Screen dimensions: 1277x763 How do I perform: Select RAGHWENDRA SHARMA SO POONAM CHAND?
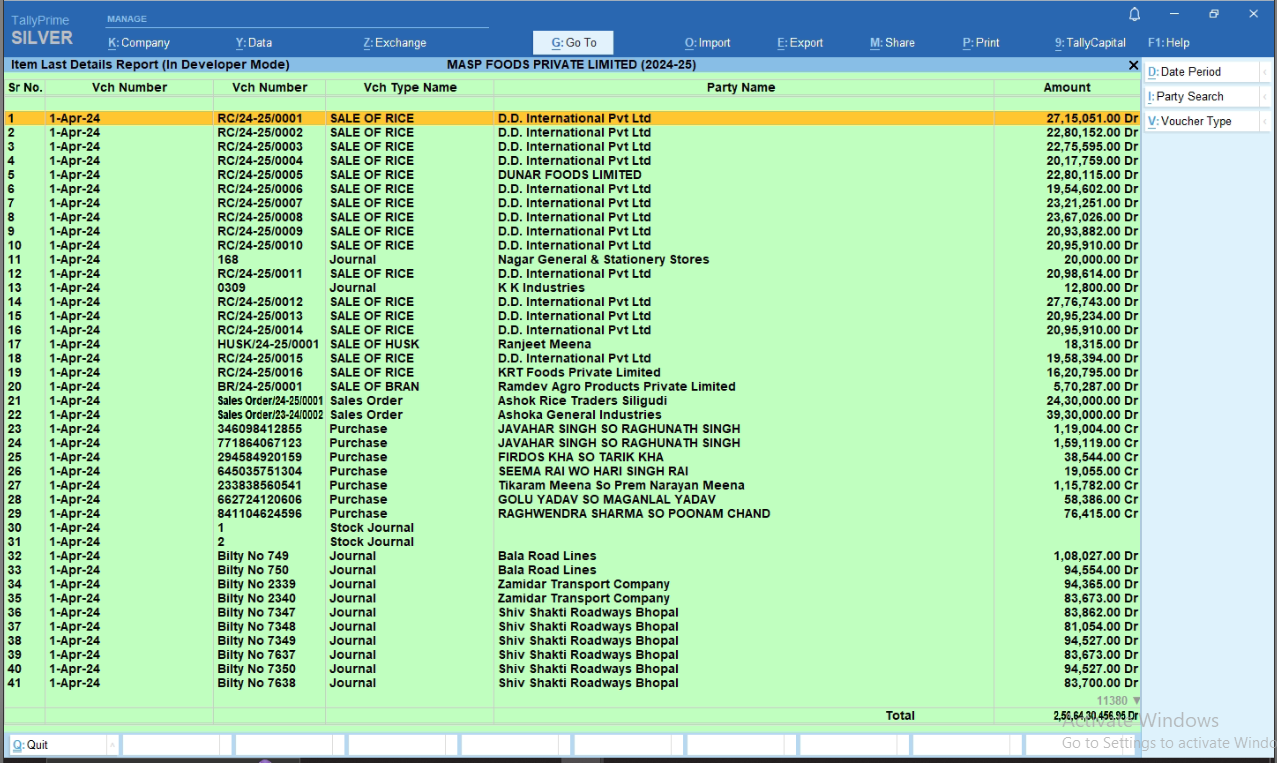[x=634, y=514]
